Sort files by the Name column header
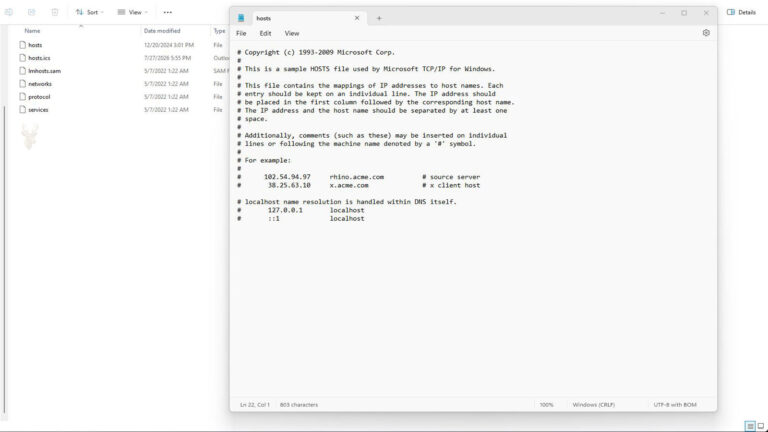768x432 pixels. (x=32, y=31)
